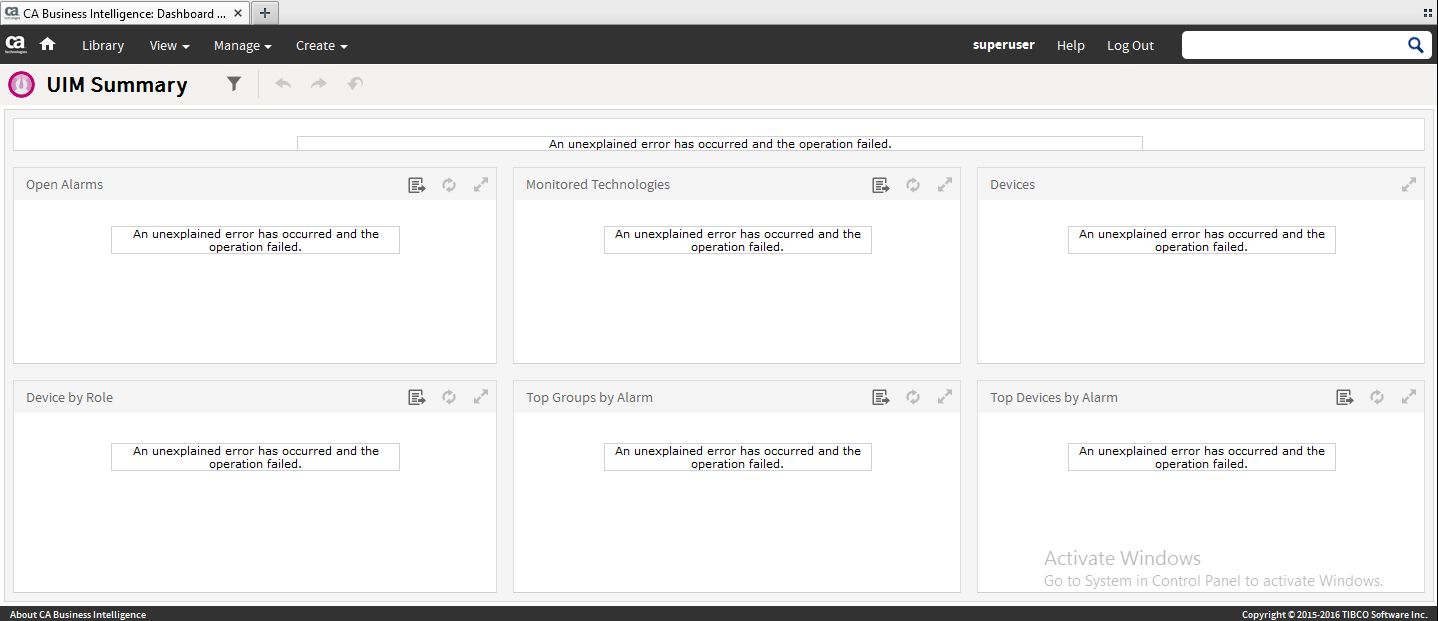
Task: Run the search with magnifier icon
Action: [1416, 45]
